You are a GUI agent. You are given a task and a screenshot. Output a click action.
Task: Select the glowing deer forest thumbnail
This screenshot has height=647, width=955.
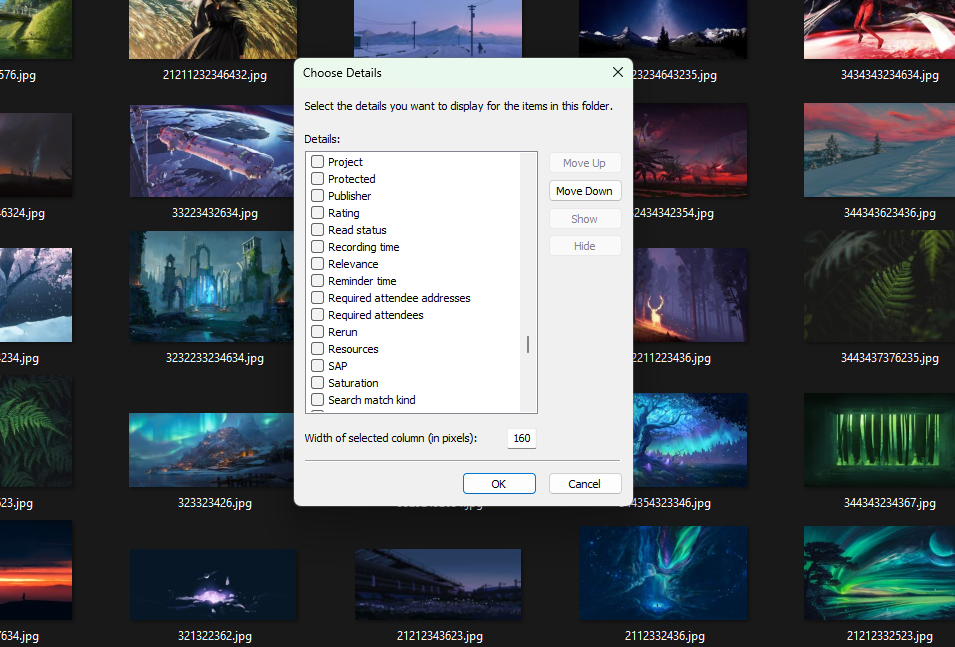coord(690,295)
